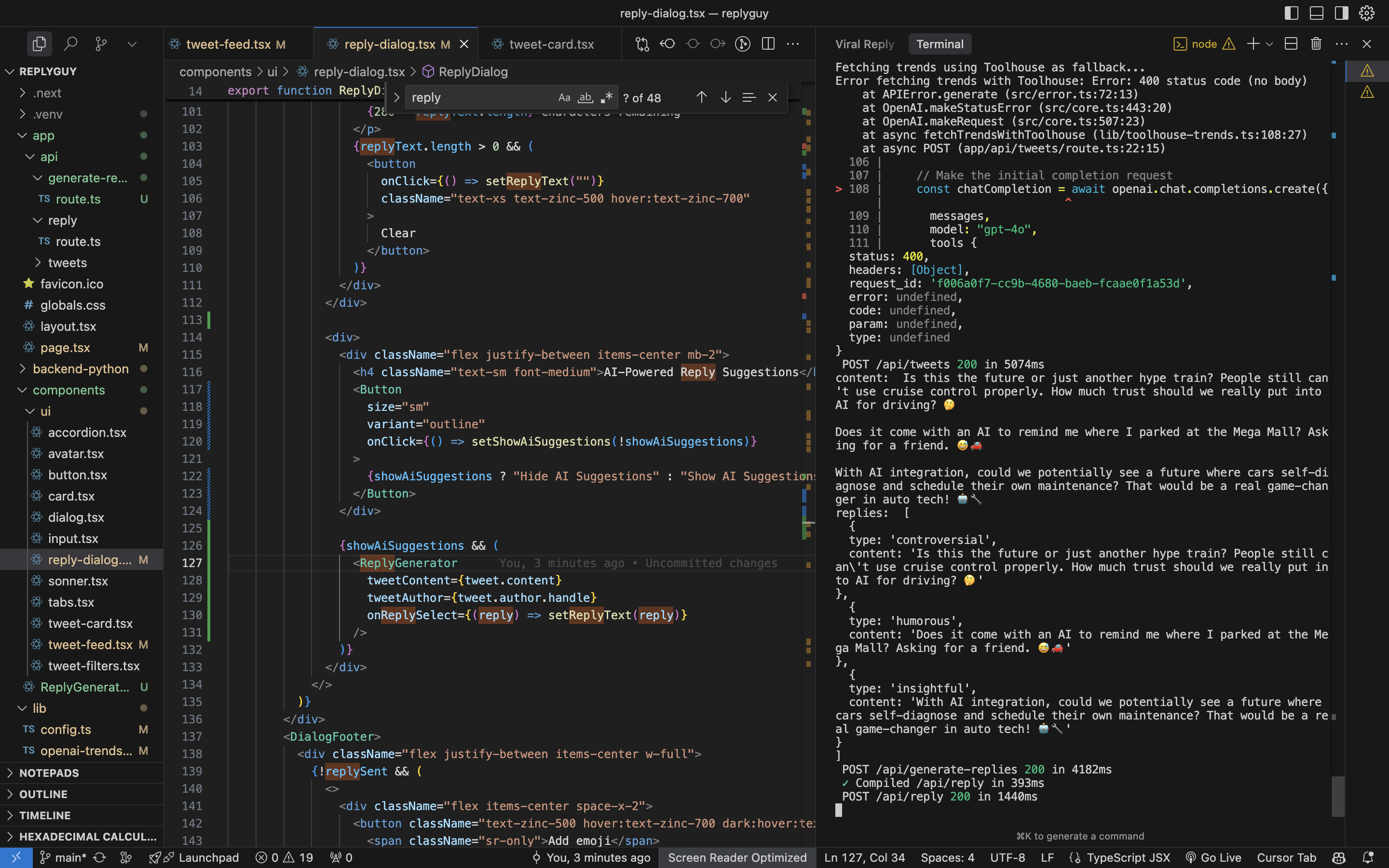Go to next match arrow
This screenshot has height=868, width=1389.
[x=725, y=97]
